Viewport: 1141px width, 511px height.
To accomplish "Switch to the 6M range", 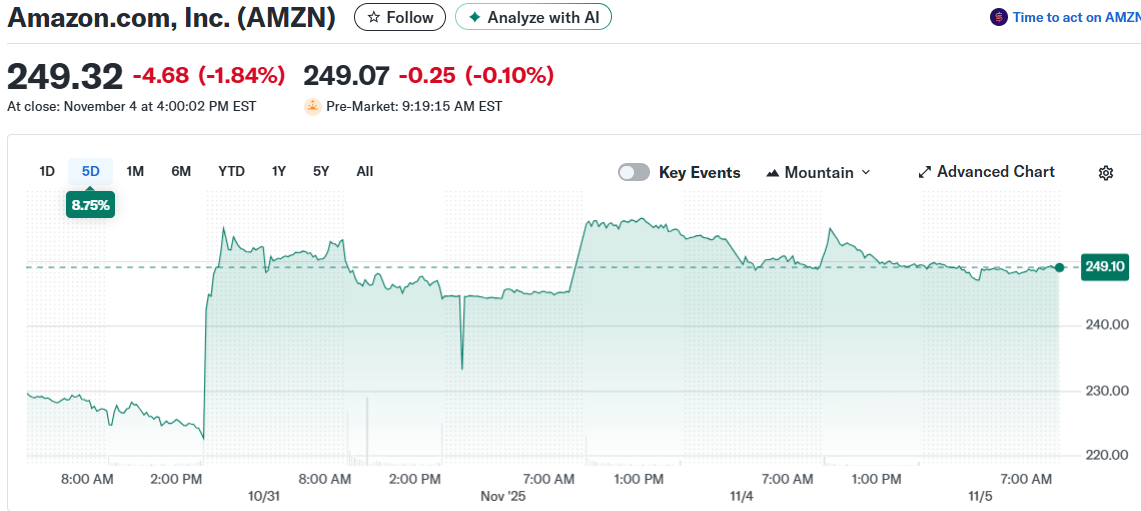I will 181,171.
